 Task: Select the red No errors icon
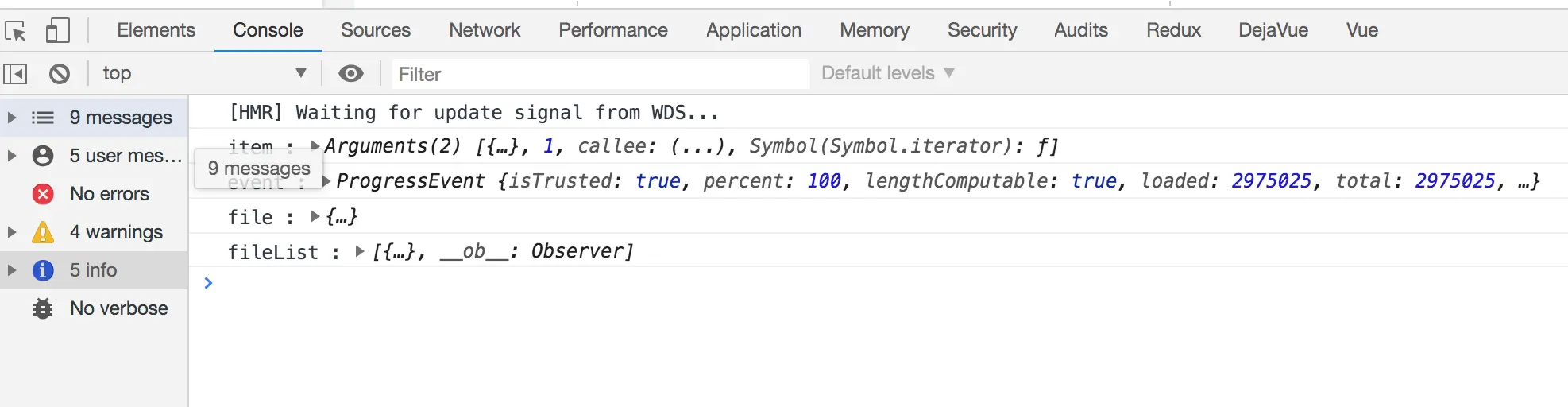tap(43, 194)
